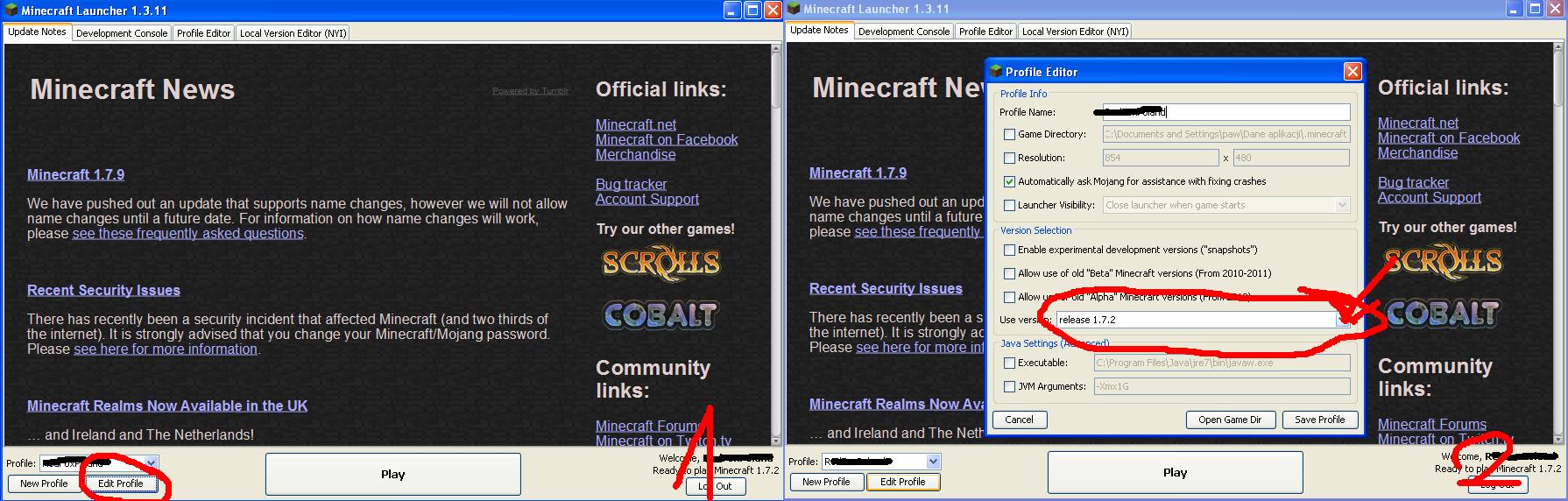Click Minecraft block icon in left window title bar
Screen dimensions: 1568x501
[x=11, y=10]
